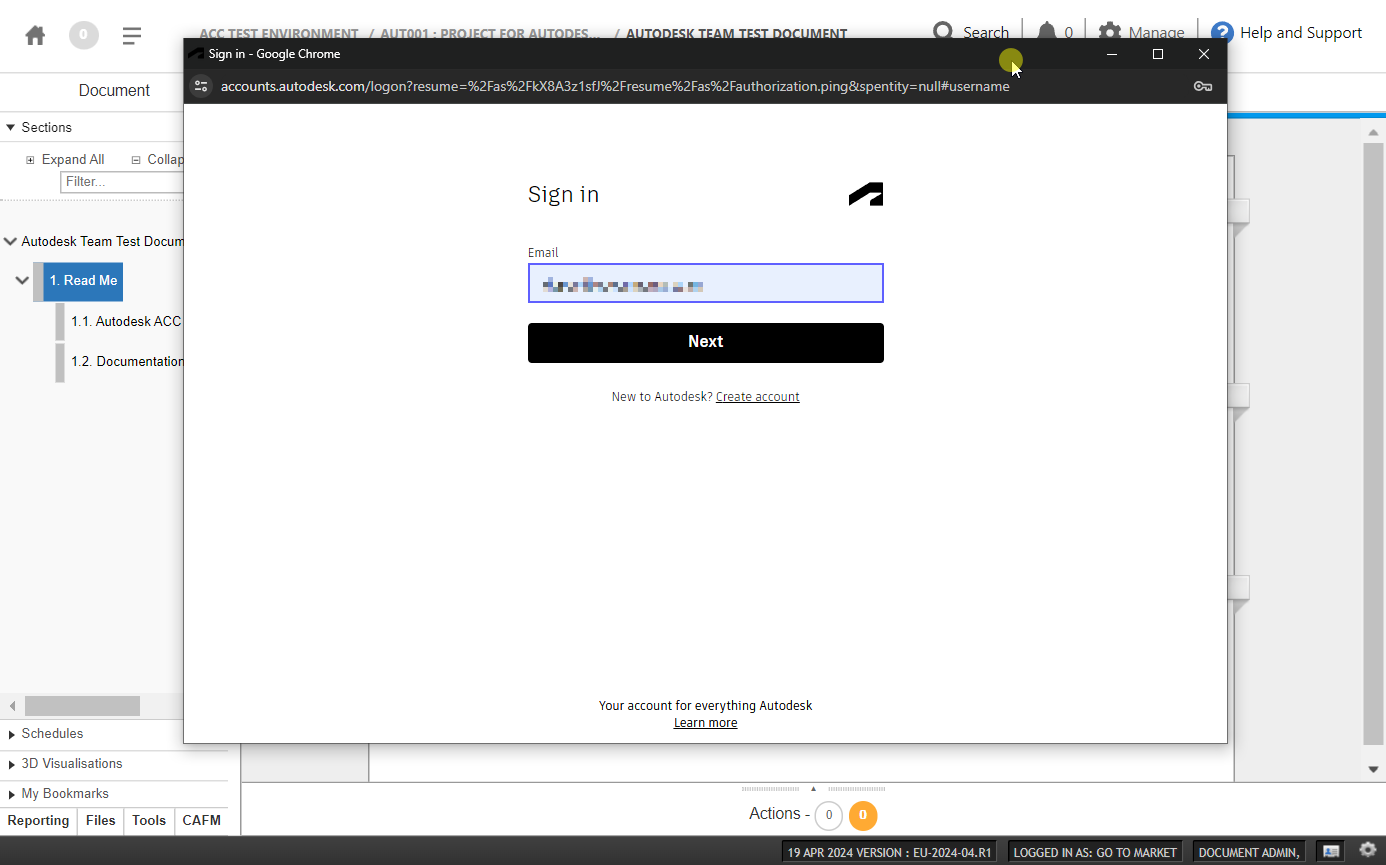Switch to the Document tab
The height and width of the screenshot is (865, 1386).
114,90
